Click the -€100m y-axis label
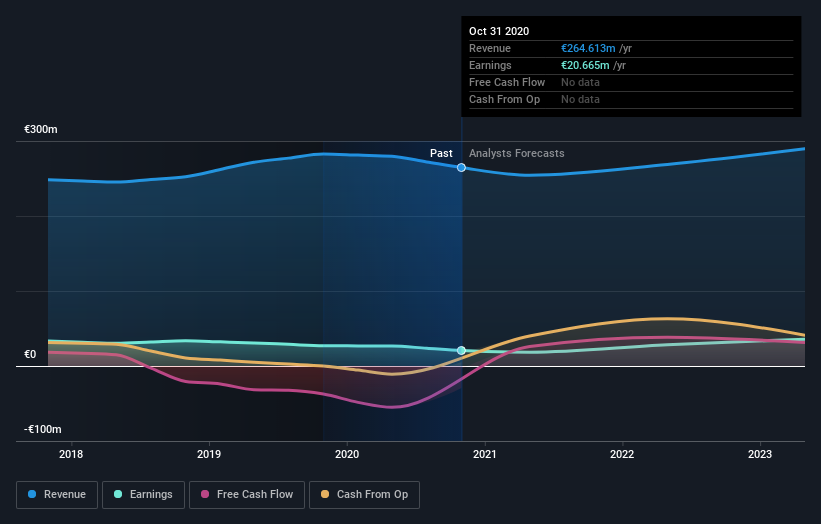 [x=42, y=429]
